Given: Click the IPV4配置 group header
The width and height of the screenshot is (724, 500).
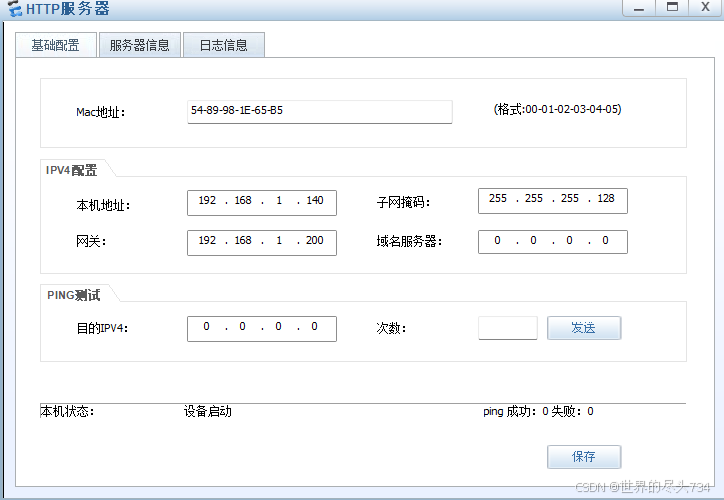Looking at the screenshot, I should coord(72,170).
